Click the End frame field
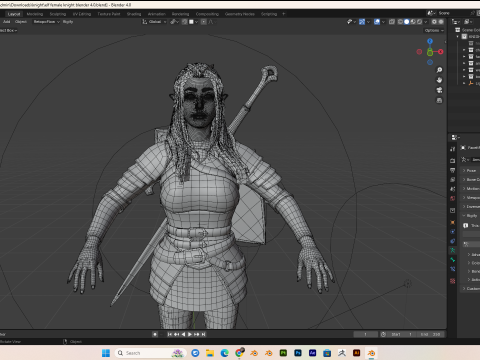 (x=431, y=334)
